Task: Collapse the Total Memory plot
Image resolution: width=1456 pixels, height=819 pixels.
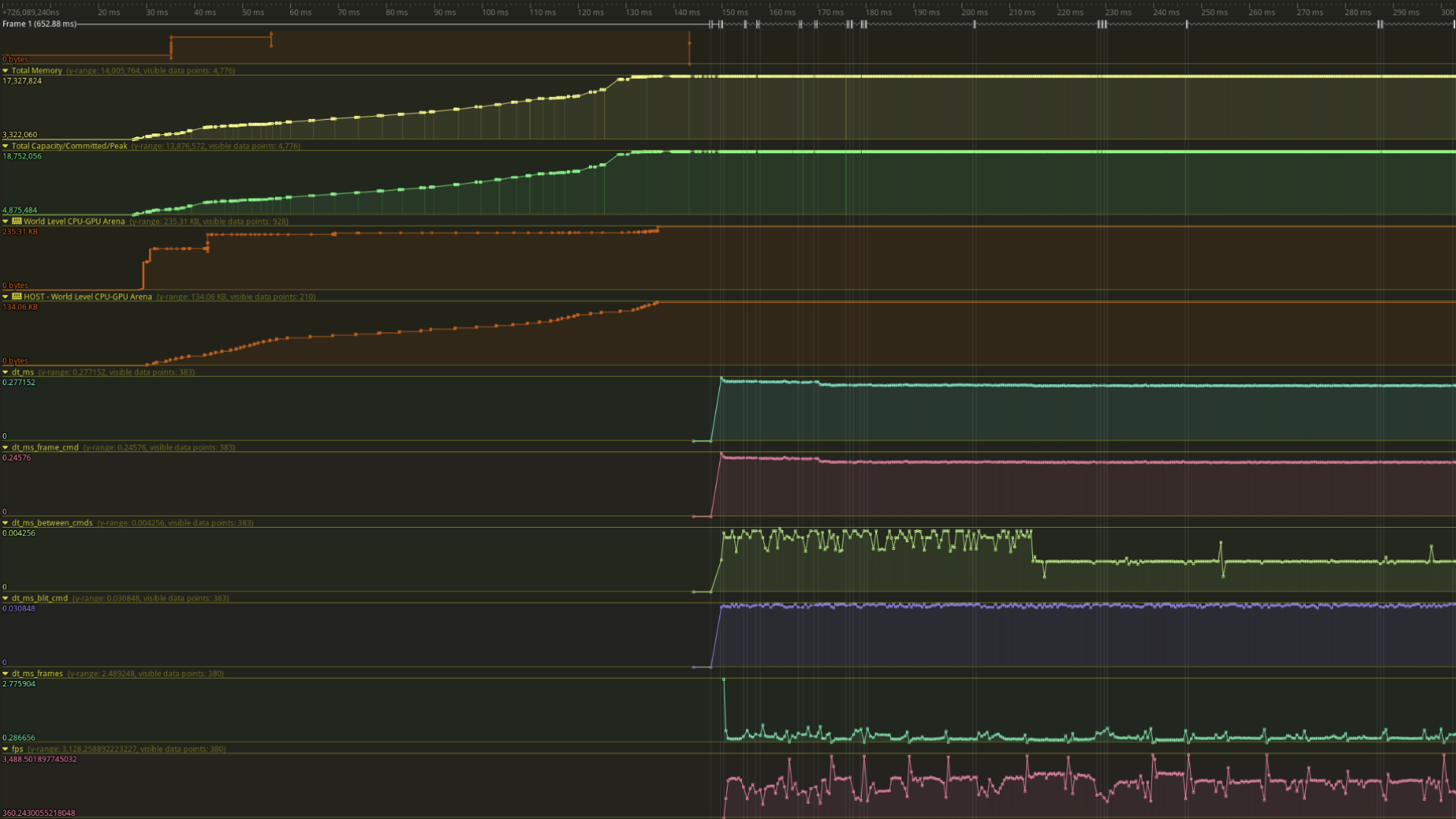Action: [5, 71]
